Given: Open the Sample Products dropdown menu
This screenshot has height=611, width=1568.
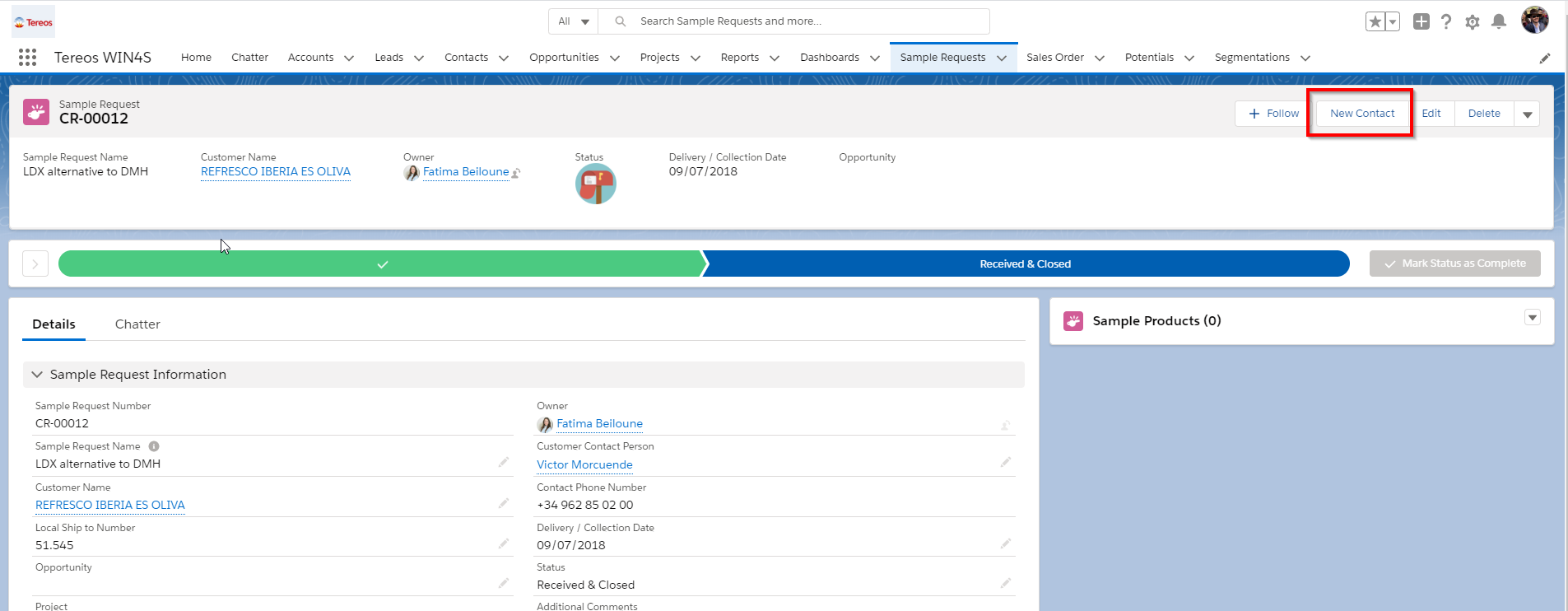Looking at the screenshot, I should click(x=1532, y=318).
